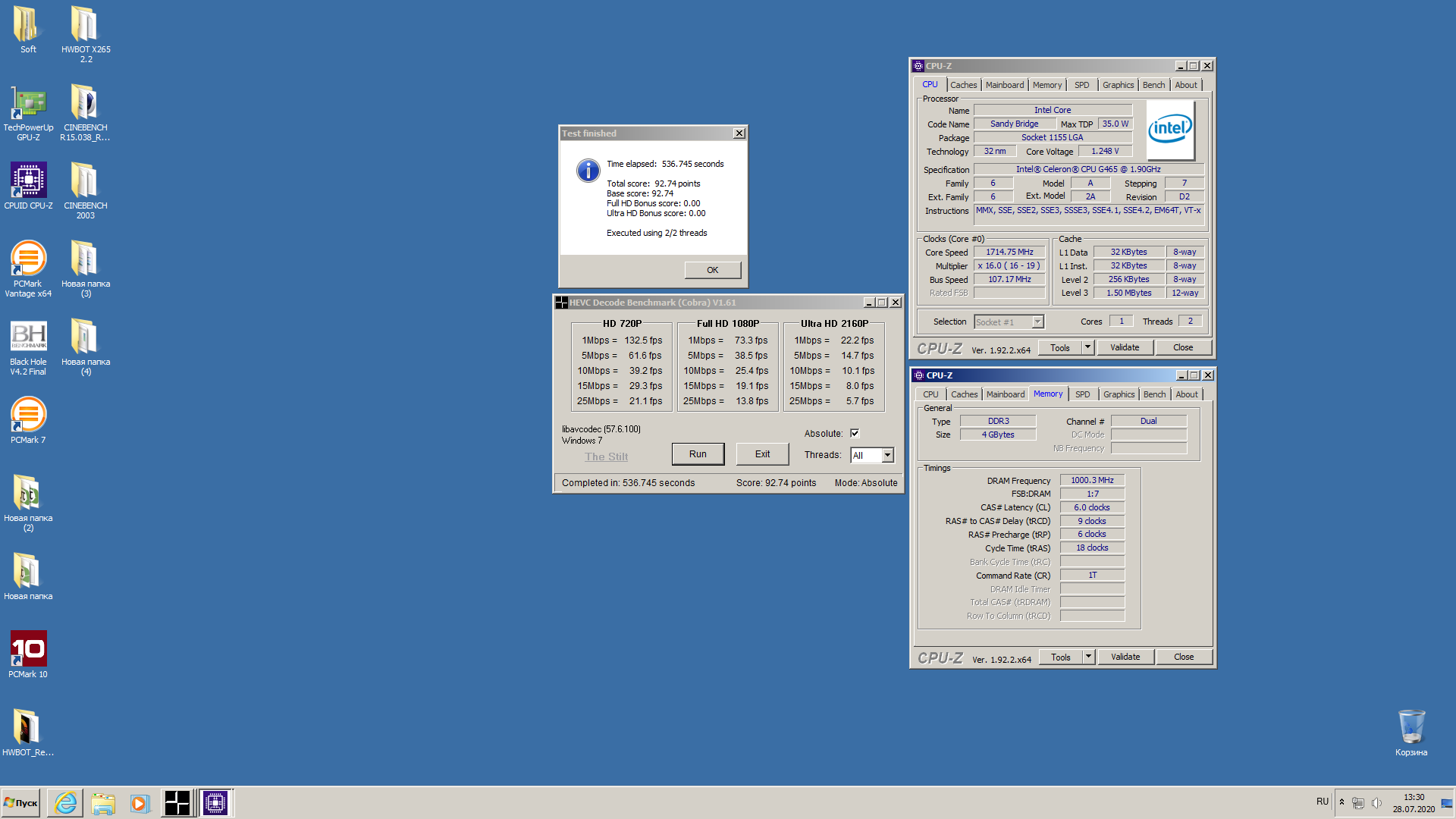Open the Новая папка (4) folder
This screenshot has width=1456, height=819.
[86, 347]
